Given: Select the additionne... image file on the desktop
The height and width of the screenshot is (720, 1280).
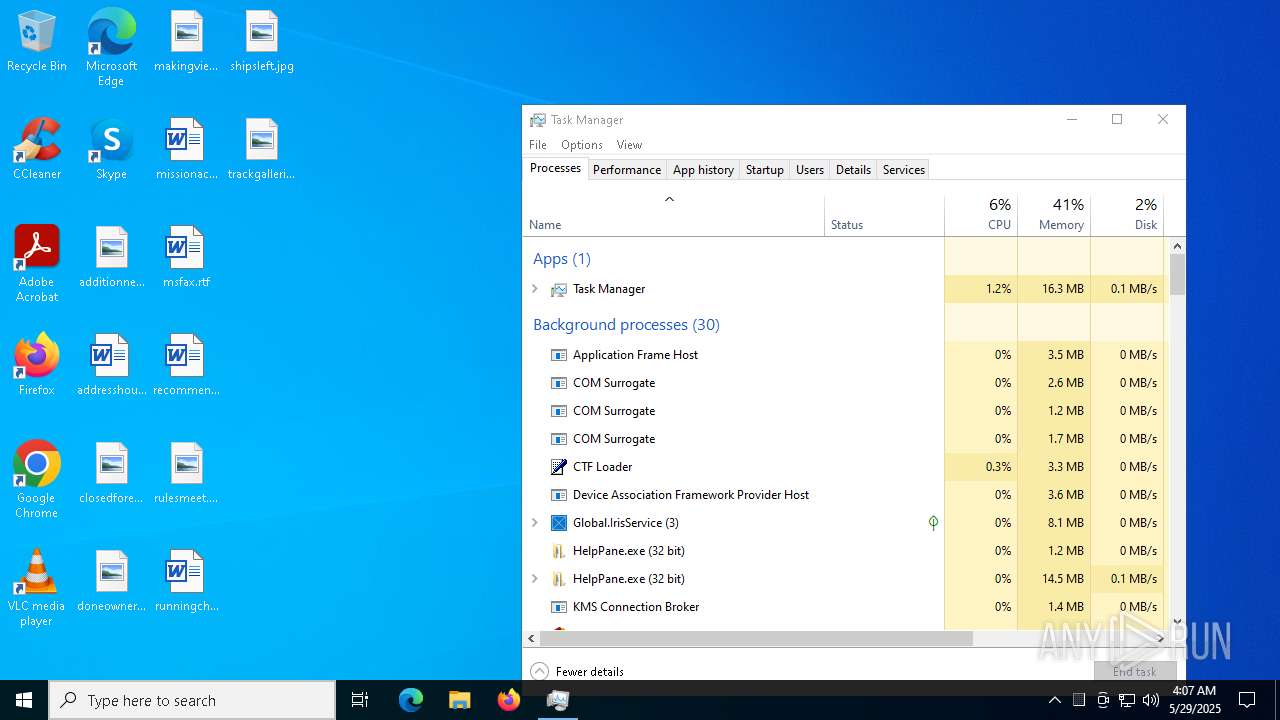Looking at the screenshot, I should pos(111,258).
